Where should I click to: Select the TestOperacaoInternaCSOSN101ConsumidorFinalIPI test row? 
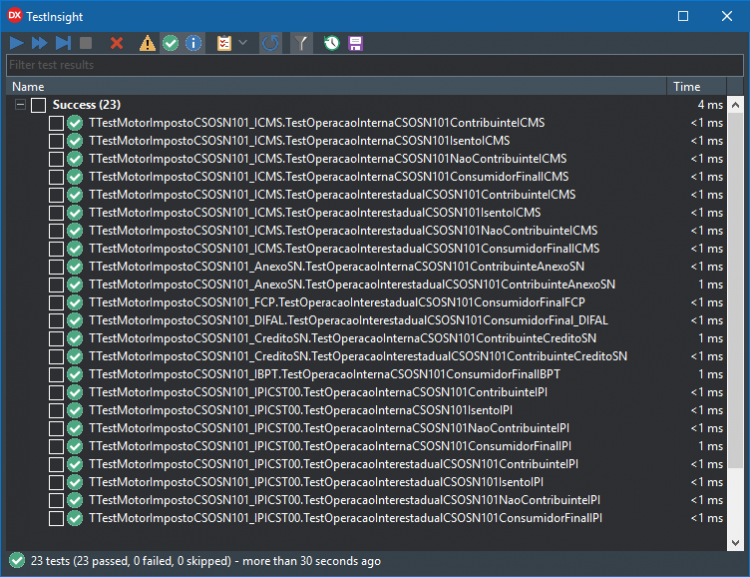(x=367, y=446)
